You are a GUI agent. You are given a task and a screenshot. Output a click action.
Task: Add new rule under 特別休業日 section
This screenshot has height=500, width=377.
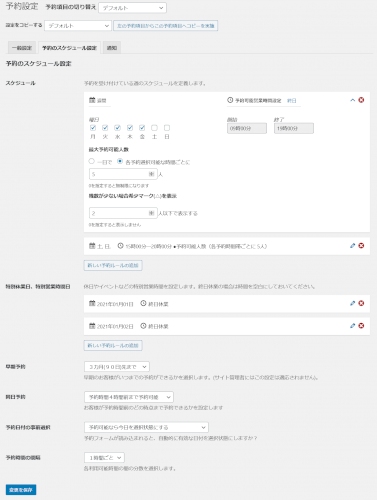click(x=113, y=345)
